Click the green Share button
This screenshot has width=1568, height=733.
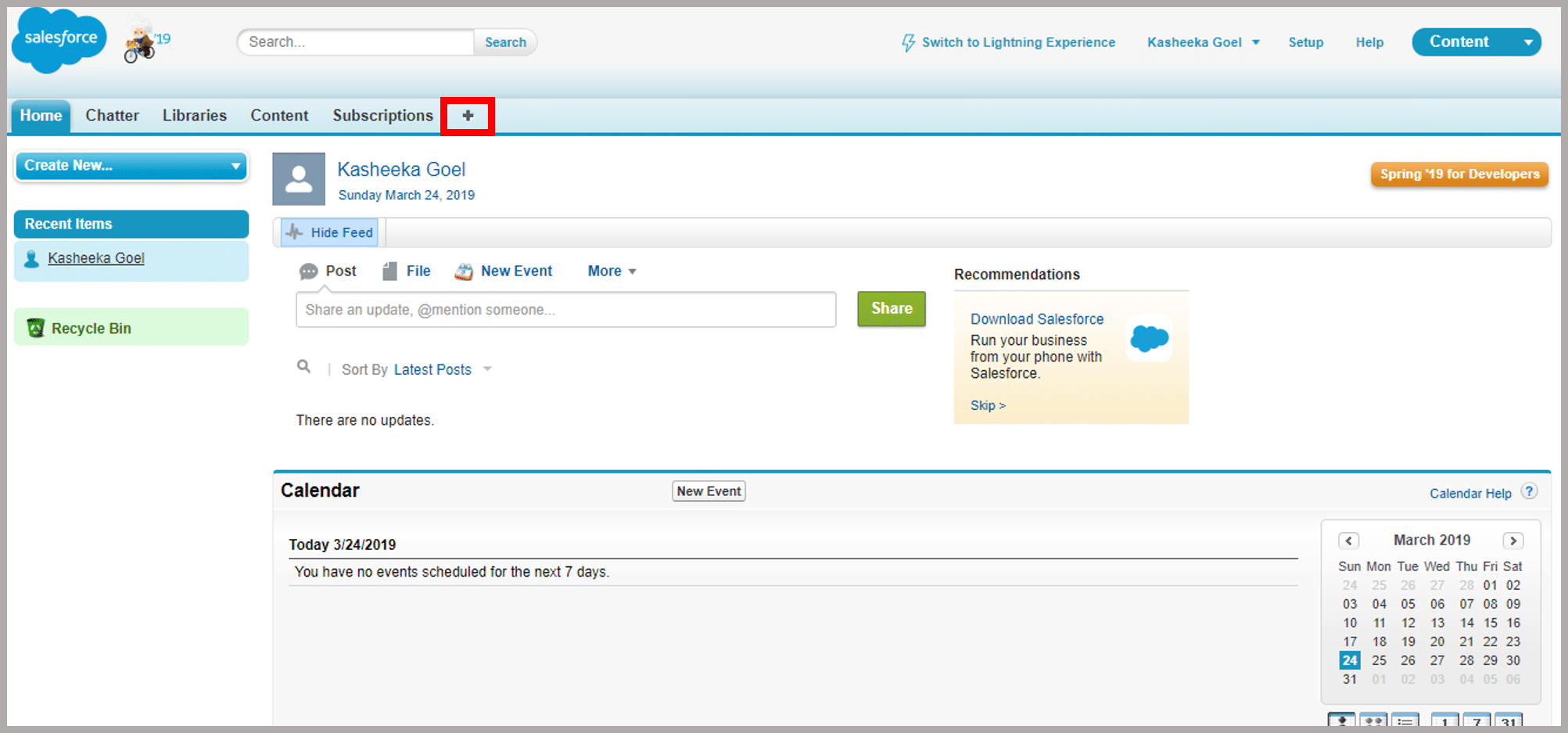892,308
